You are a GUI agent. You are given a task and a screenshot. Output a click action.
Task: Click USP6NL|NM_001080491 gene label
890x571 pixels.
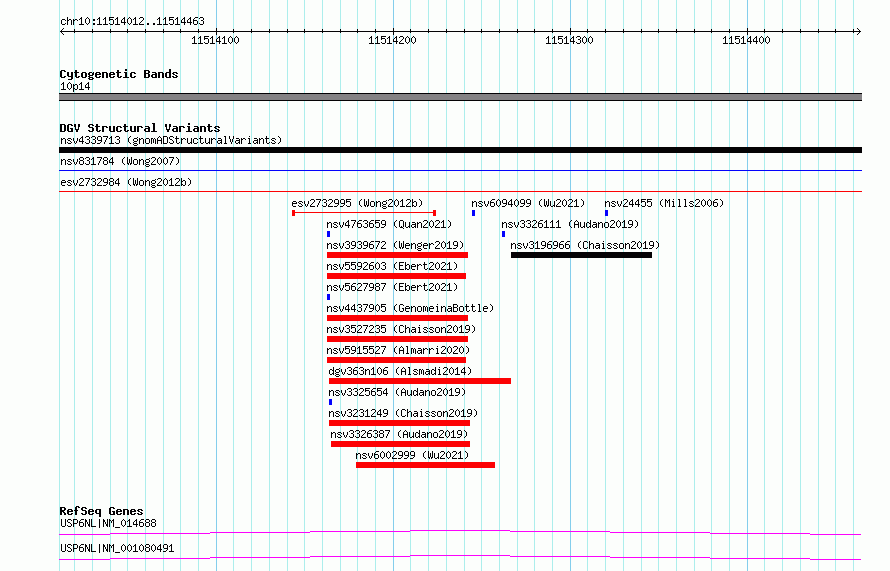click(x=117, y=548)
